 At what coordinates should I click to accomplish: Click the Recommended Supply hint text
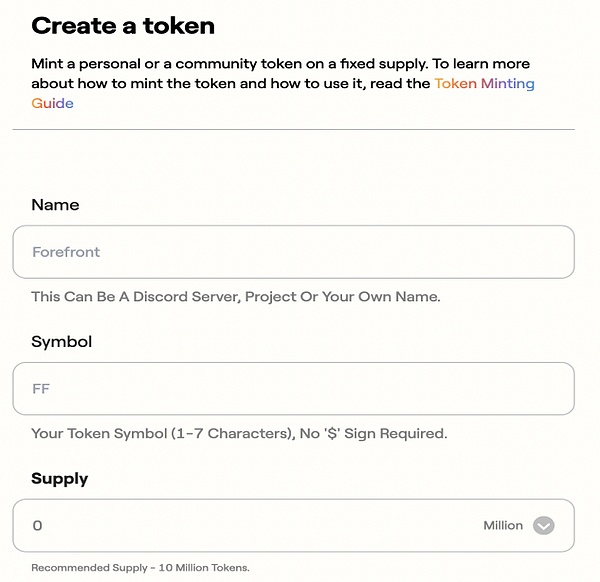[x=140, y=568]
